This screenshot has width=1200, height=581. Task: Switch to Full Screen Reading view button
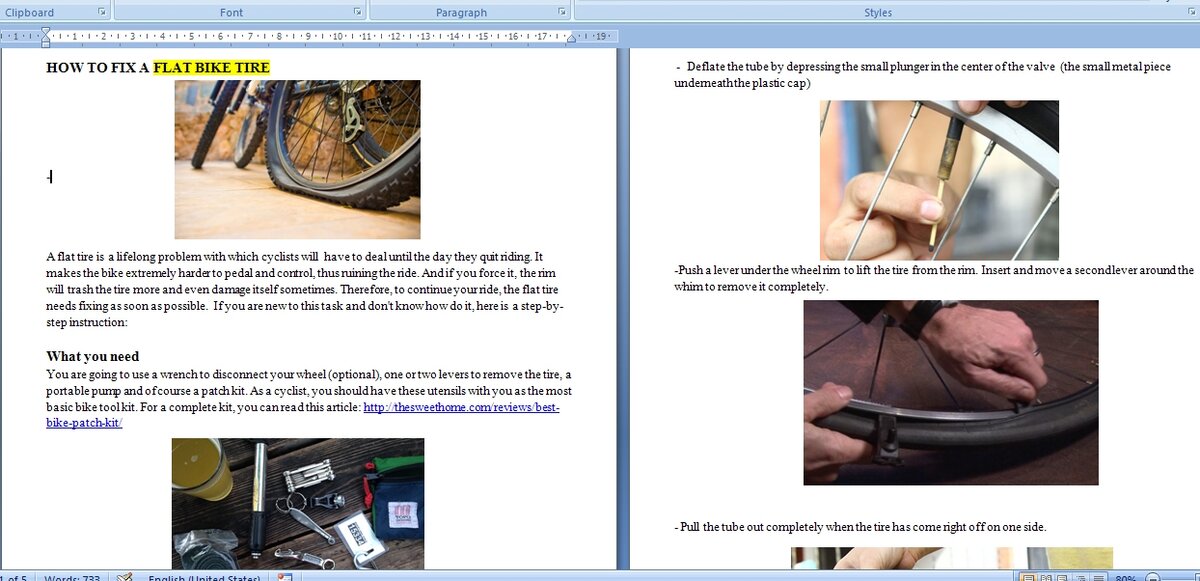tap(1045, 577)
